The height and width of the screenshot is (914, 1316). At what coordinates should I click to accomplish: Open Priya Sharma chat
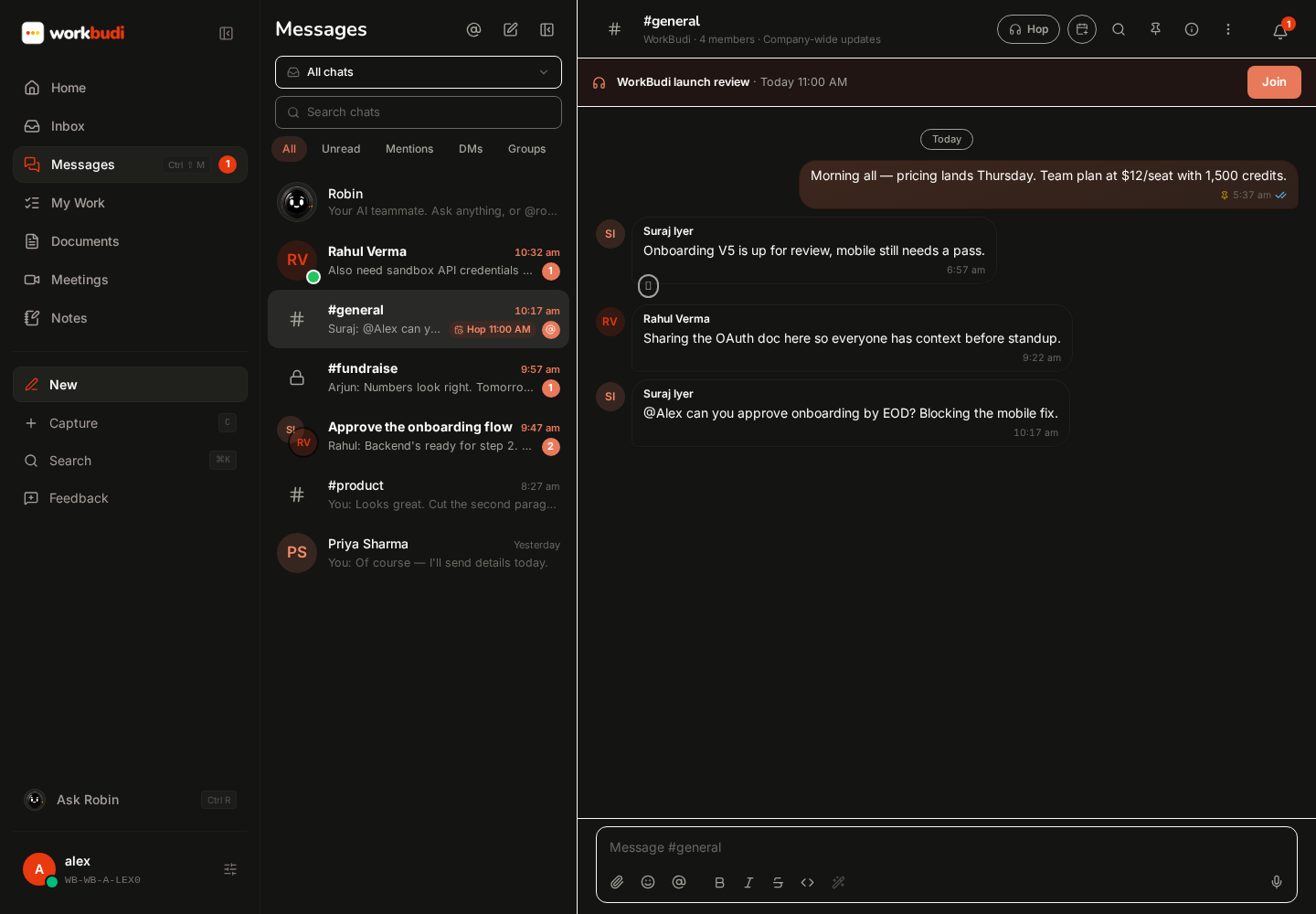[419, 553]
